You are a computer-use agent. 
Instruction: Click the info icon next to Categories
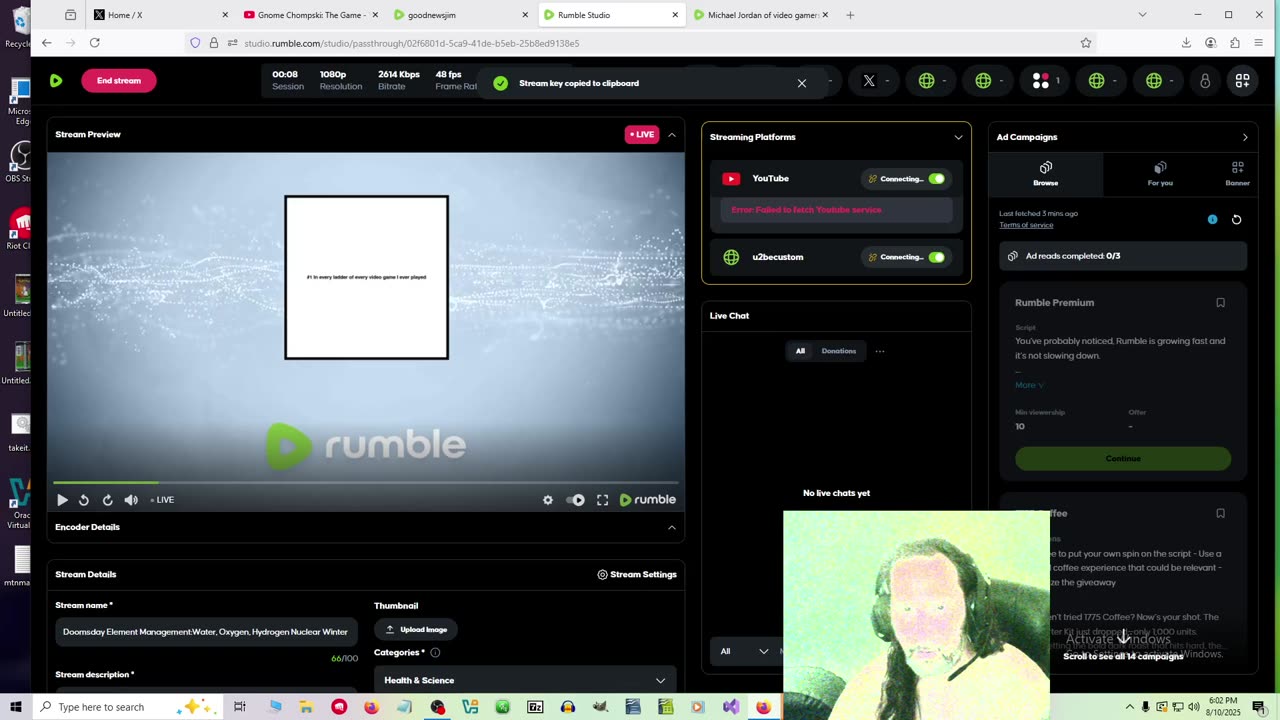coord(435,653)
